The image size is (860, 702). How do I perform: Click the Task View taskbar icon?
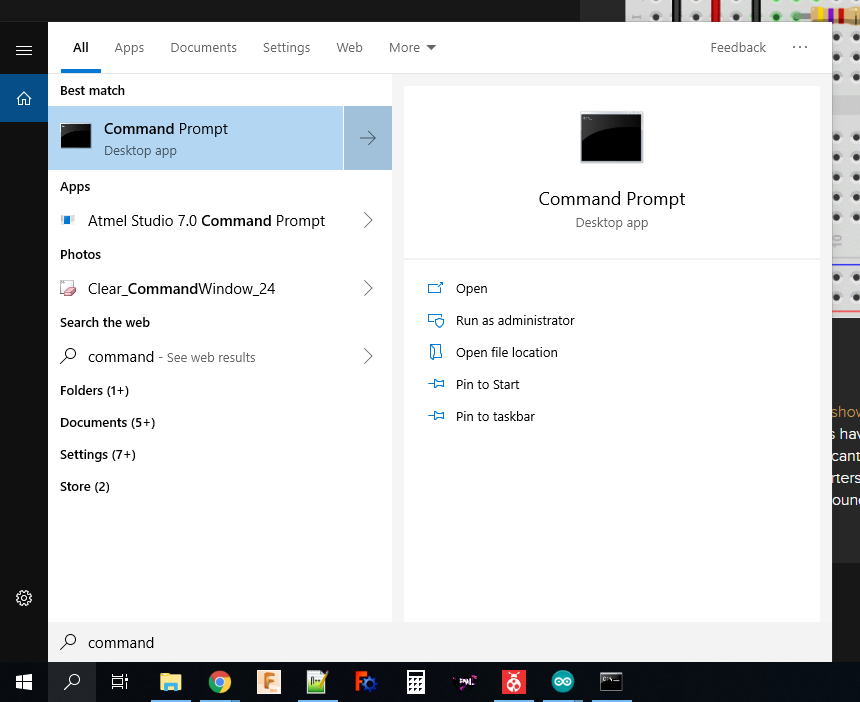click(x=120, y=682)
